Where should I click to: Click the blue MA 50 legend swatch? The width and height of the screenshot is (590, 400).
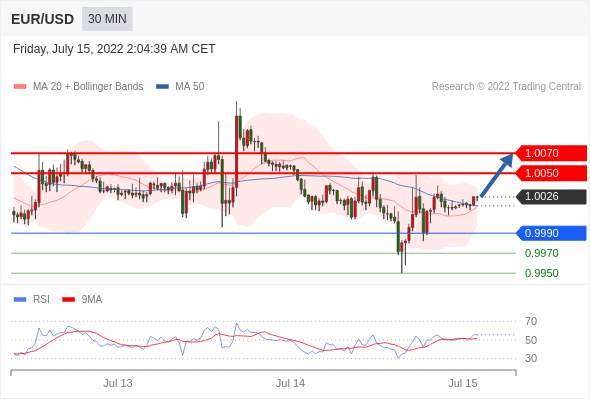(162, 87)
